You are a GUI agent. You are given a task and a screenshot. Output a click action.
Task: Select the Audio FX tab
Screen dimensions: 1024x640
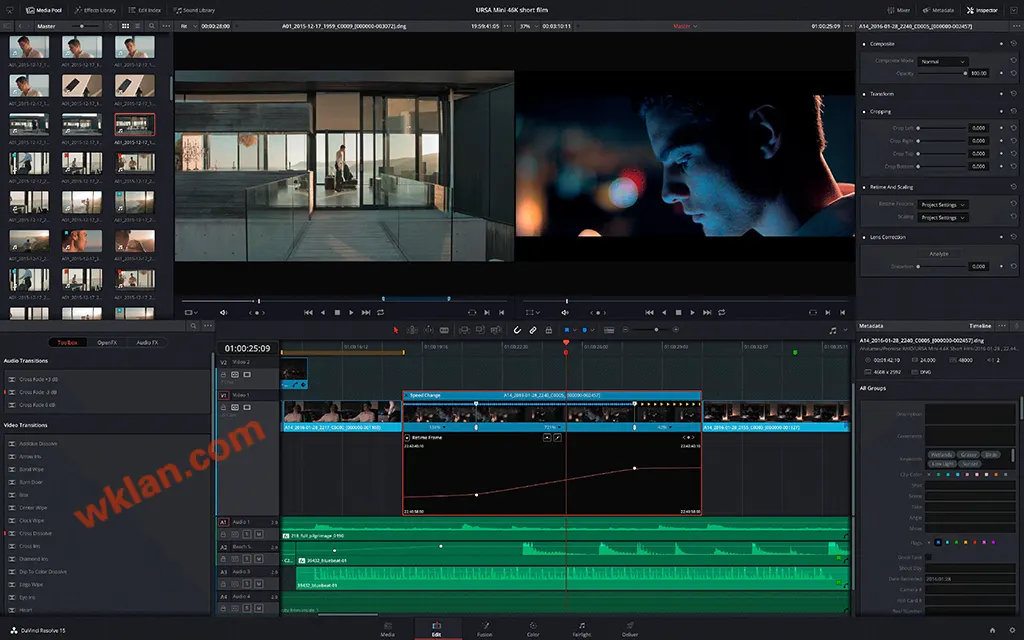147,342
